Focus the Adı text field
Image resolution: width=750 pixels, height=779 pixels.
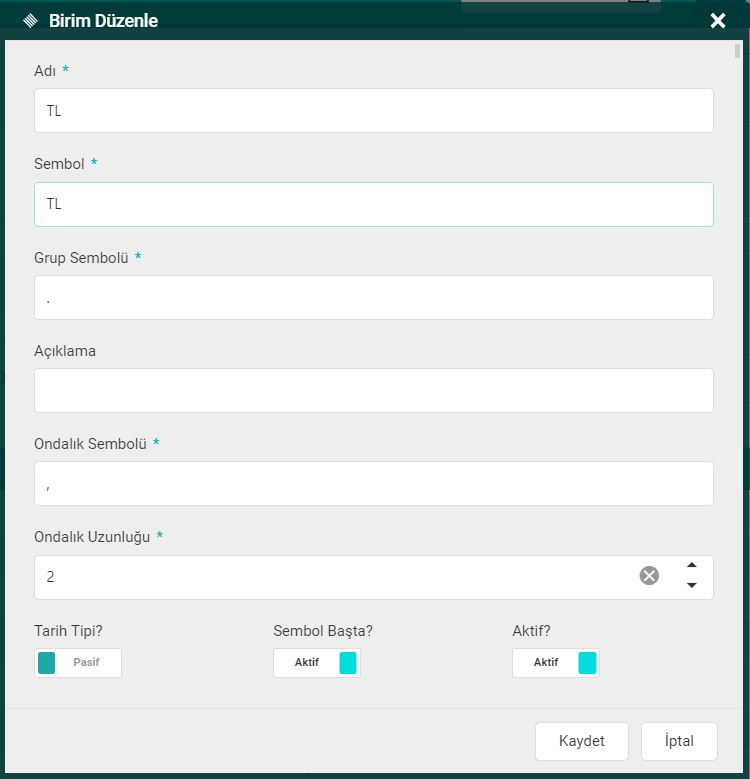coord(373,111)
